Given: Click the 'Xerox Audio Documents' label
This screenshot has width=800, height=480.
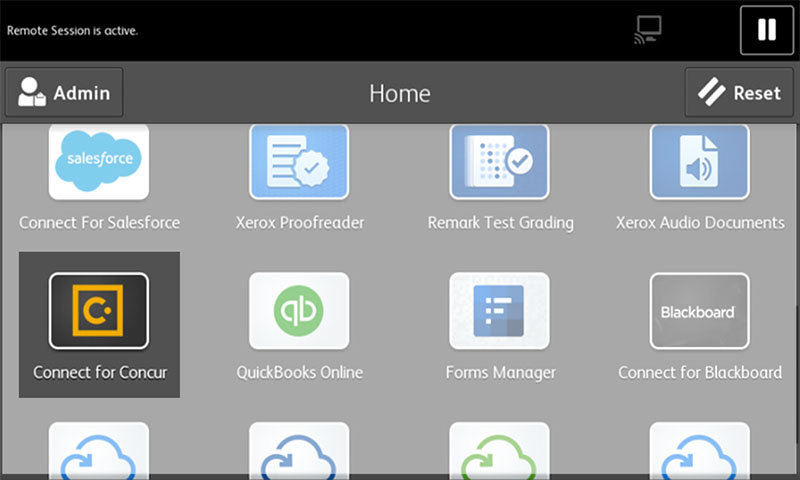Looking at the screenshot, I should pyautogui.click(x=700, y=222).
